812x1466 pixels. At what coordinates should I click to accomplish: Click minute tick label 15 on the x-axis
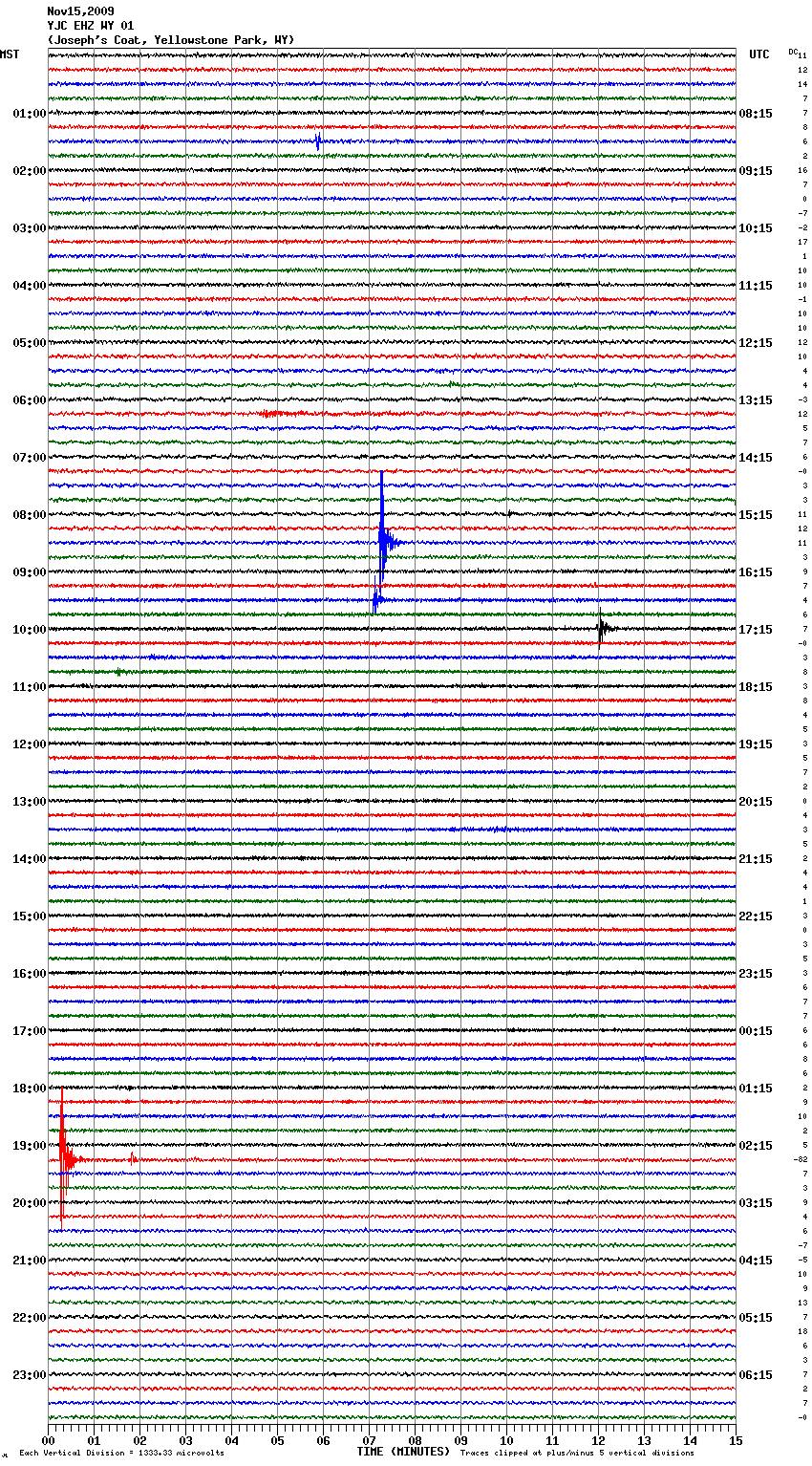(x=736, y=1440)
